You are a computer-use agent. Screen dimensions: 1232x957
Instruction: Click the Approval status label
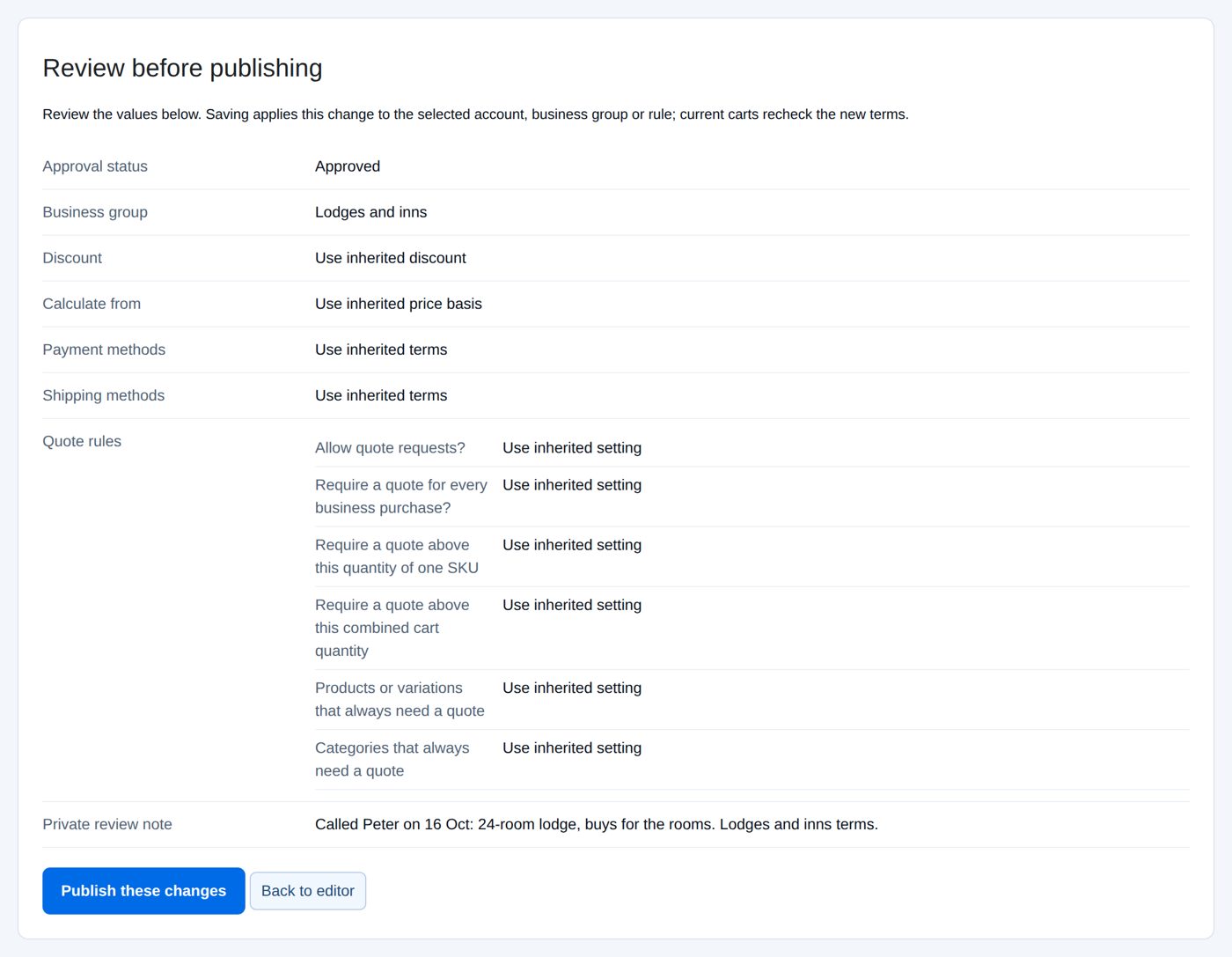click(x=95, y=166)
